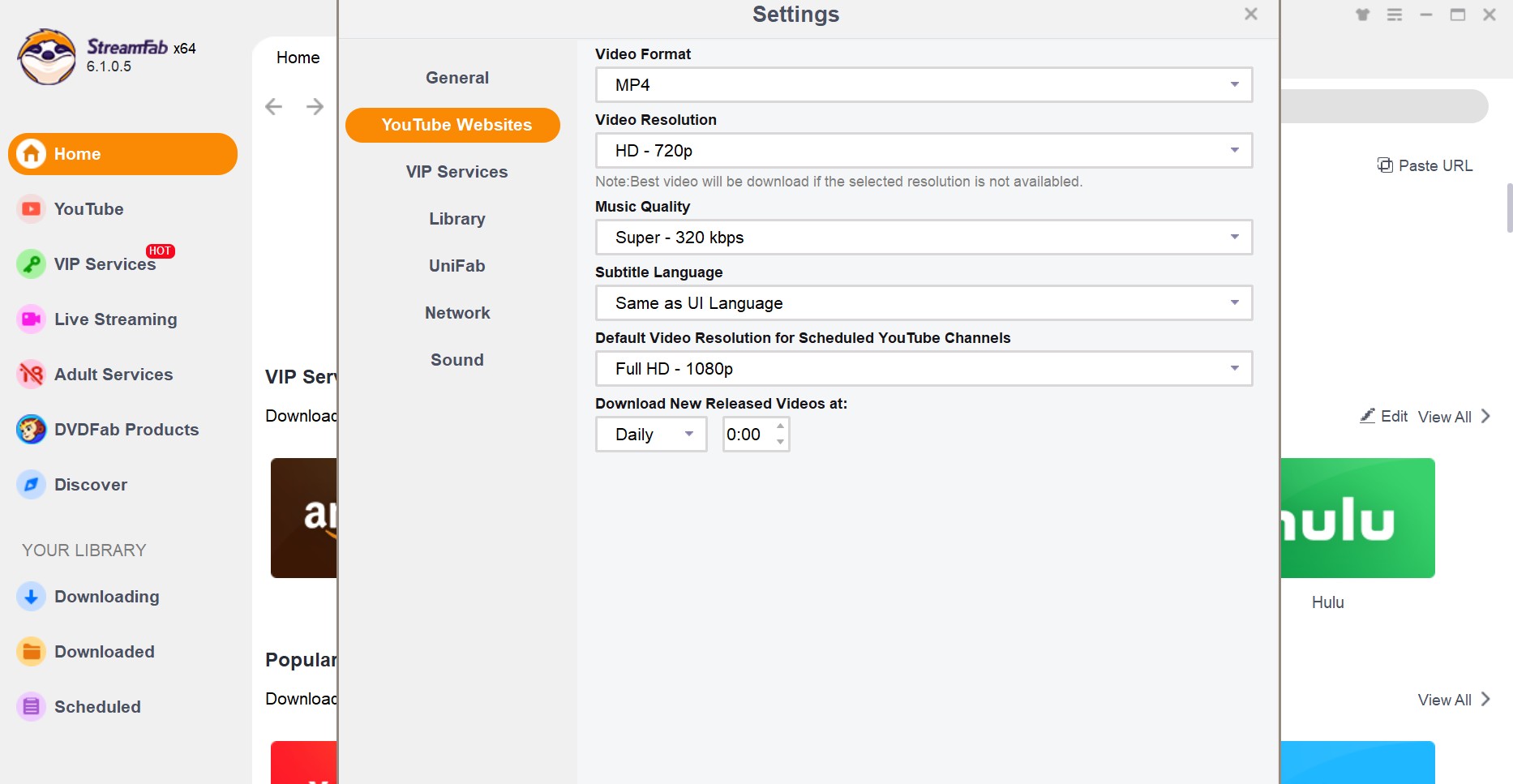Click the Hulu label text
The image size is (1513, 784).
(1327, 602)
